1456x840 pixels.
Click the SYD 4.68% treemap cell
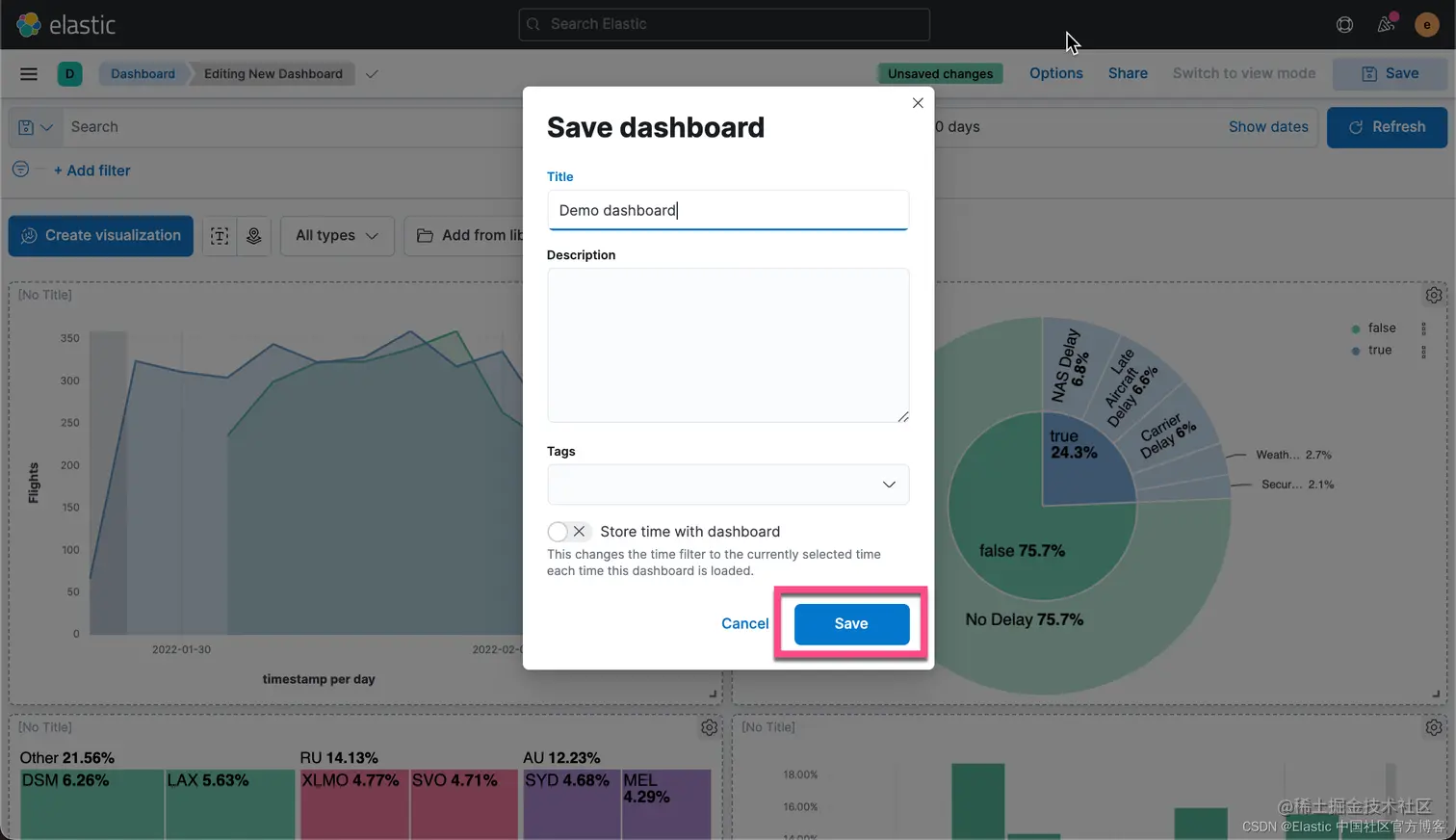click(572, 803)
